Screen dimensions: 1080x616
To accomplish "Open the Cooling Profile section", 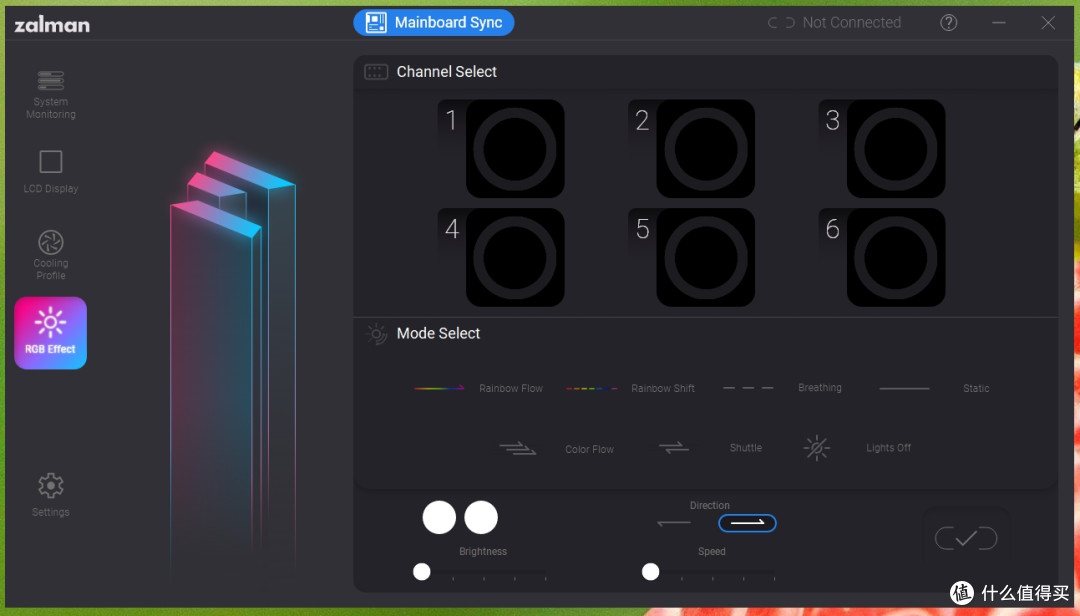I will (x=51, y=255).
